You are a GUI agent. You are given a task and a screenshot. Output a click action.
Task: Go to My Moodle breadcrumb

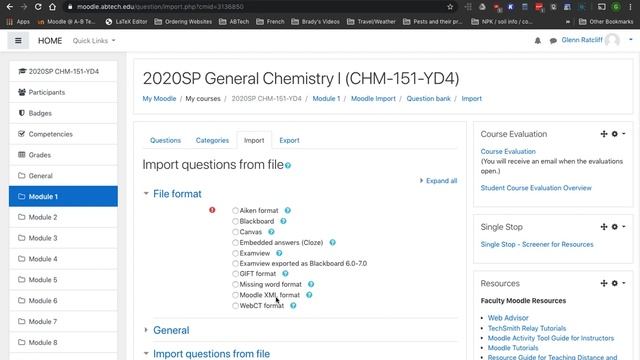159,99
